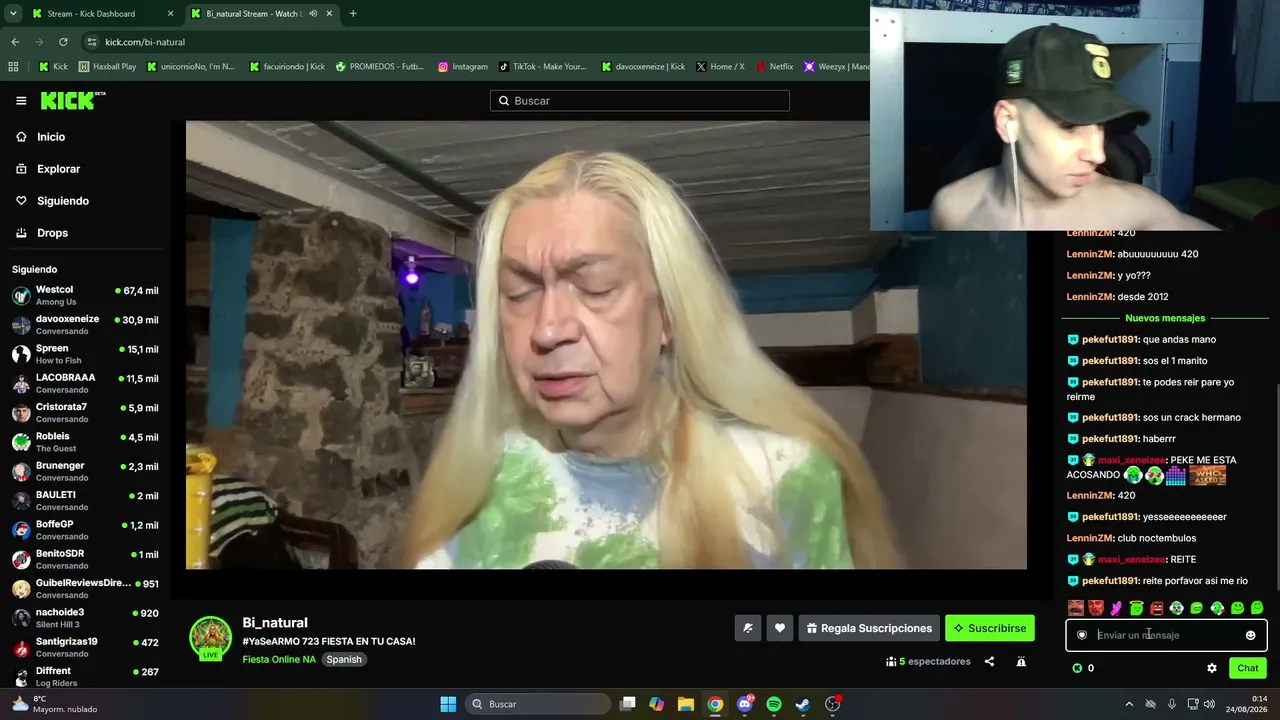This screenshot has width=1280, height=720.
Task: Click the browser reload button
Action: [x=63, y=42]
